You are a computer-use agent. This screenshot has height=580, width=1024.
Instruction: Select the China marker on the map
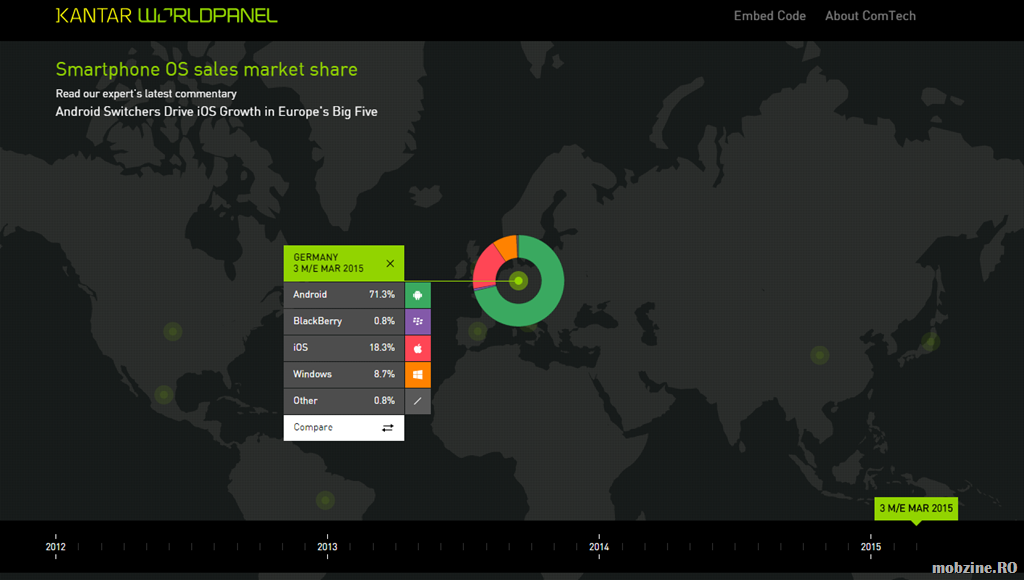820,354
